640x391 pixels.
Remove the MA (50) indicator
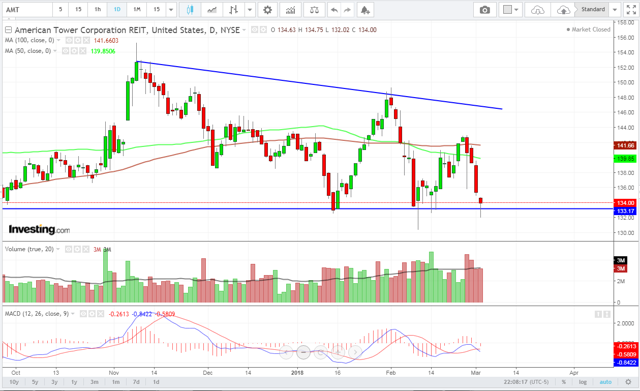point(83,51)
